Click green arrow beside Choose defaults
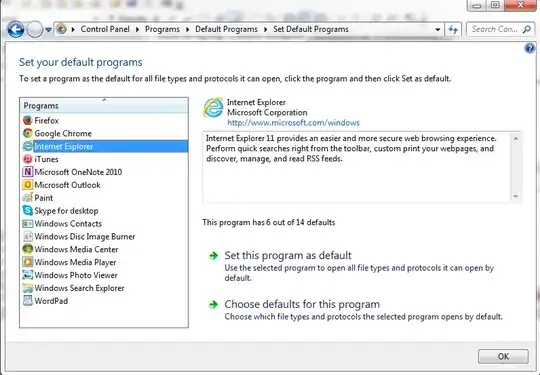The width and height of the screenshot is (540, 375). pos(214,304)
